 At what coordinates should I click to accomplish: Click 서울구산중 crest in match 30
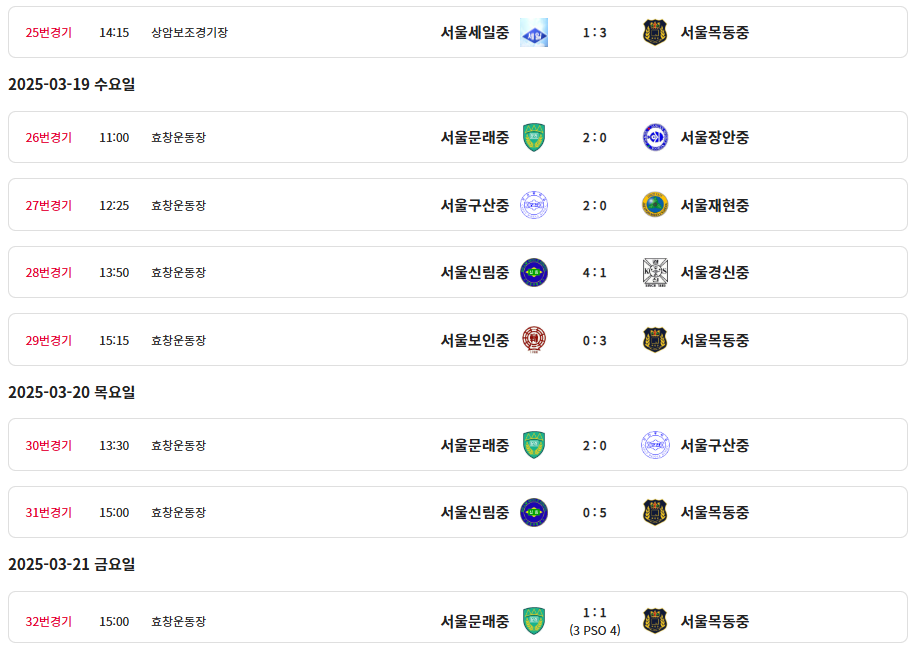click(655, 445)
